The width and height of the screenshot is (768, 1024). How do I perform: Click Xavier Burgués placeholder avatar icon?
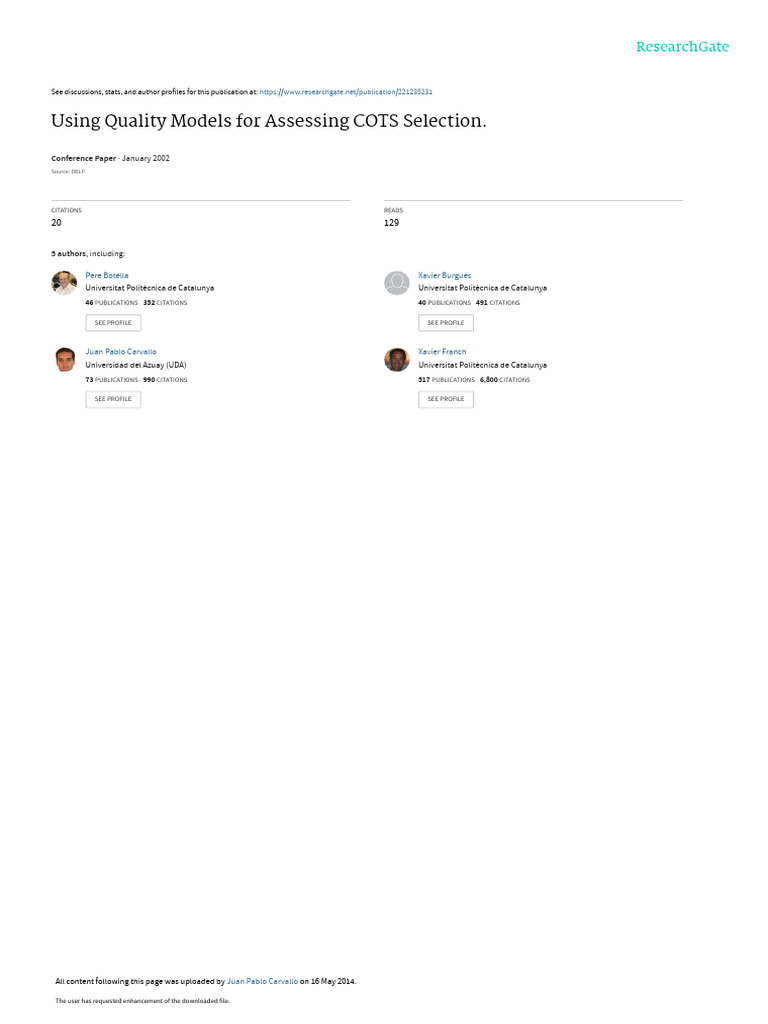coord(396,283)
